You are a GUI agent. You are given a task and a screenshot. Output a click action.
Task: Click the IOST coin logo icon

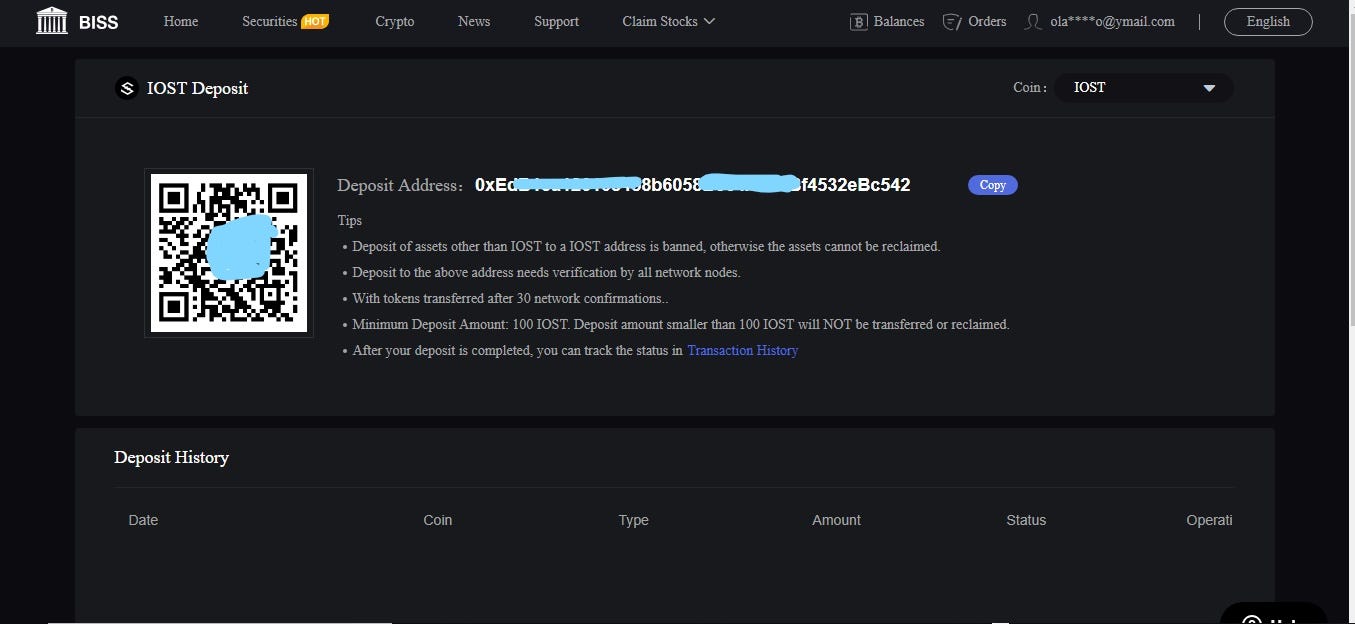coord(126,88)
